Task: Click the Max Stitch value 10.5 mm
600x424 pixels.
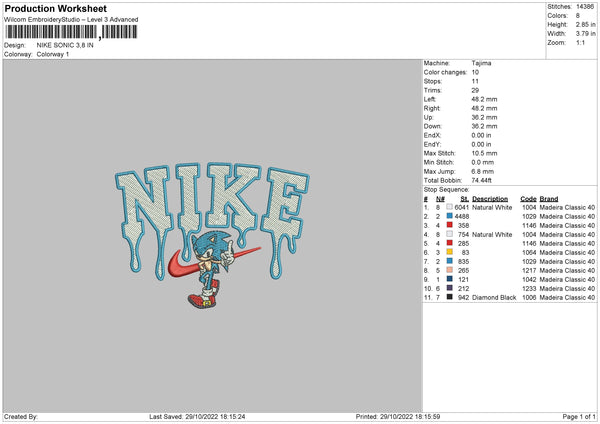Action: pyautogui.click(x=484, y=153)
